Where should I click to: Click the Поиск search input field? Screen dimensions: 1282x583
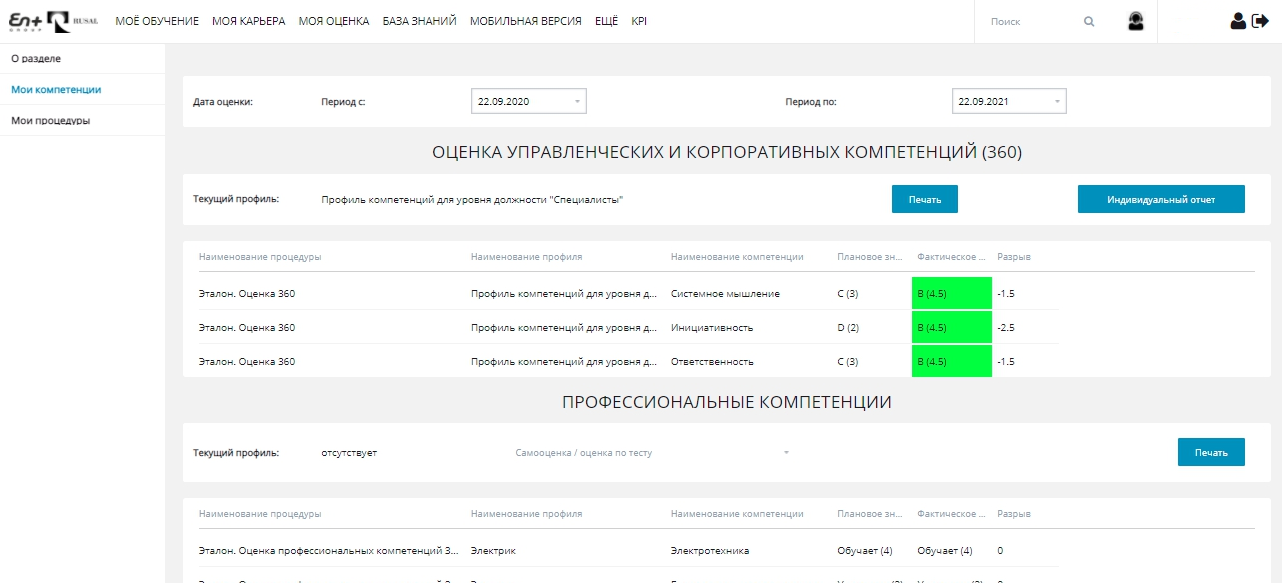coord(1020,21)
